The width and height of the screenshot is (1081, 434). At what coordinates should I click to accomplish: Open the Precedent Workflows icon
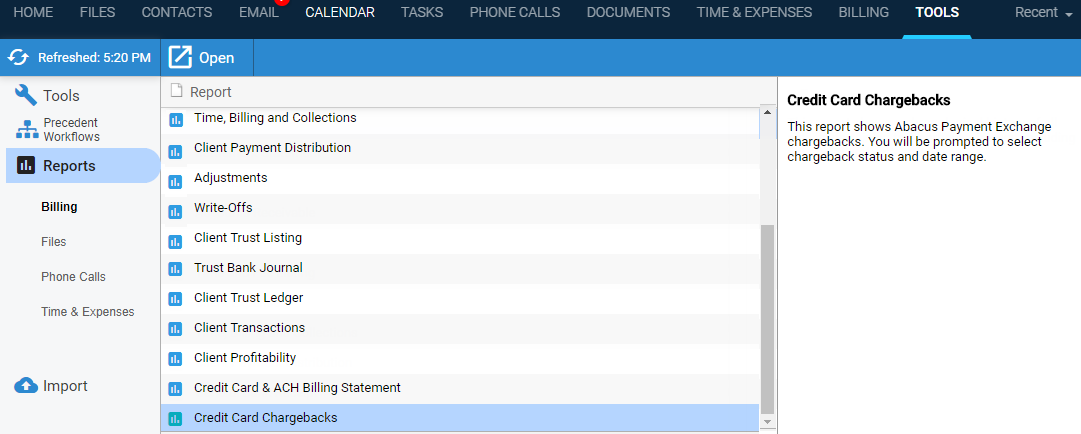(27, 130)
